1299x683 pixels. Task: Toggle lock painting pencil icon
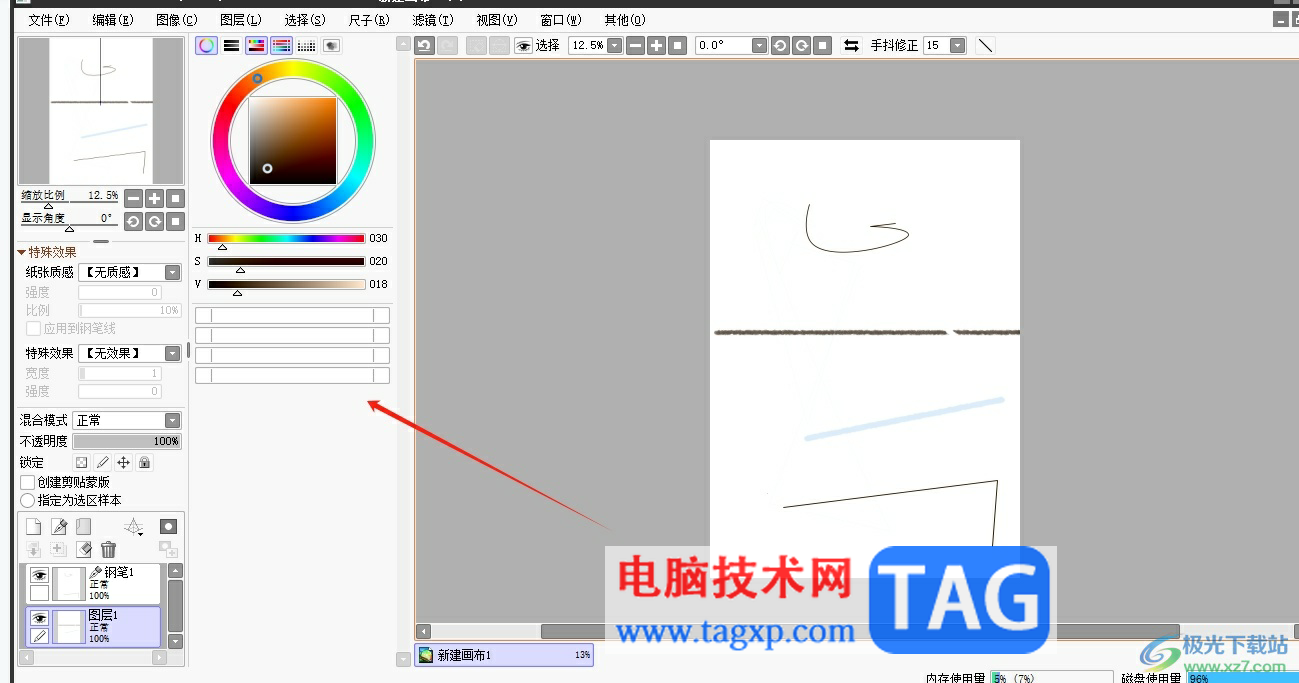102,463
